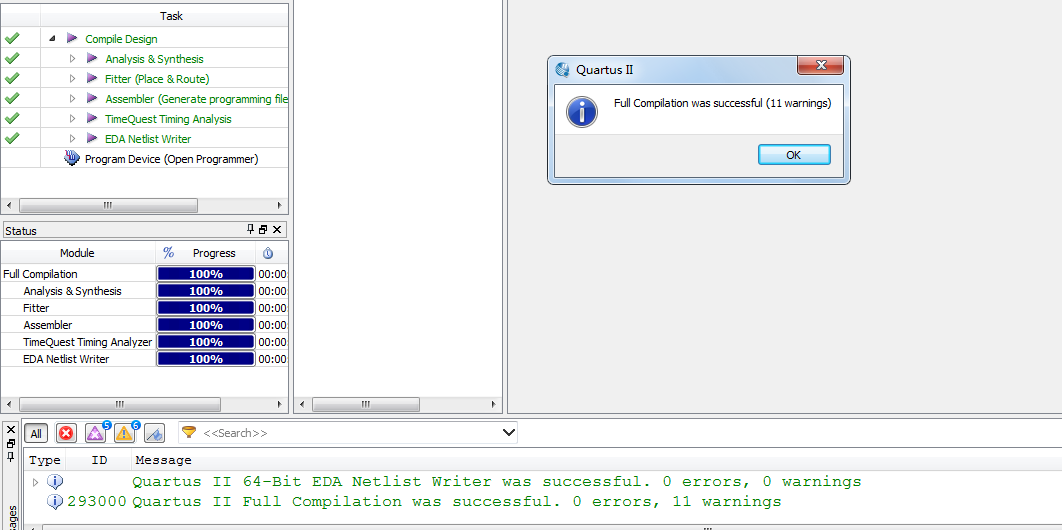Close the Status panel
The height and width of the screenshot is (530, 1062).
point(276,229)
